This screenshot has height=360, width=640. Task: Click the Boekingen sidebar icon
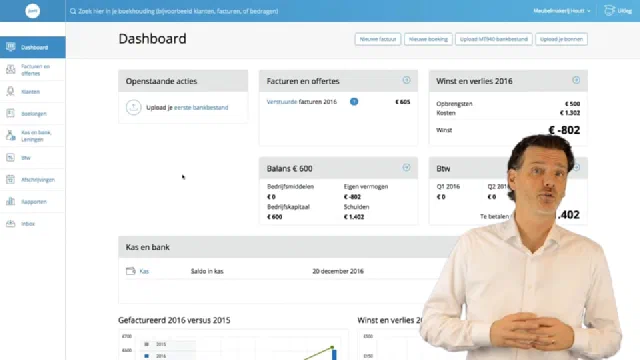[x=11, y=113]
